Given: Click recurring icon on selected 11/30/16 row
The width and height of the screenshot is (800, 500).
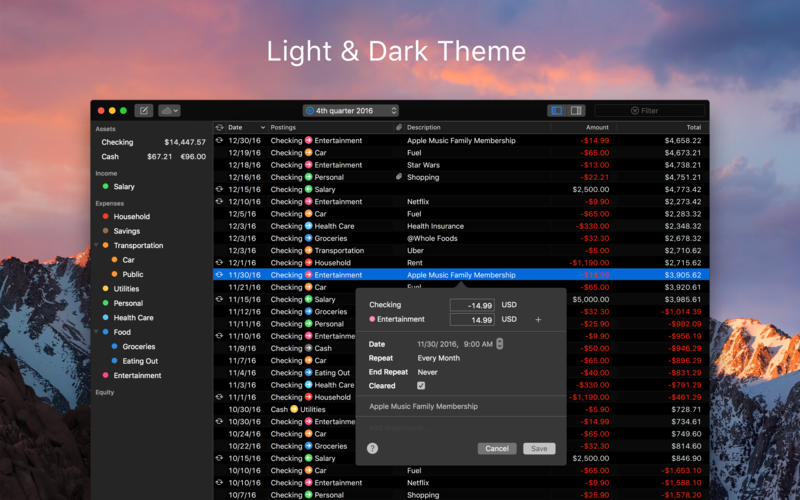Looking at the screenshot, I should (x=219, y=274).
